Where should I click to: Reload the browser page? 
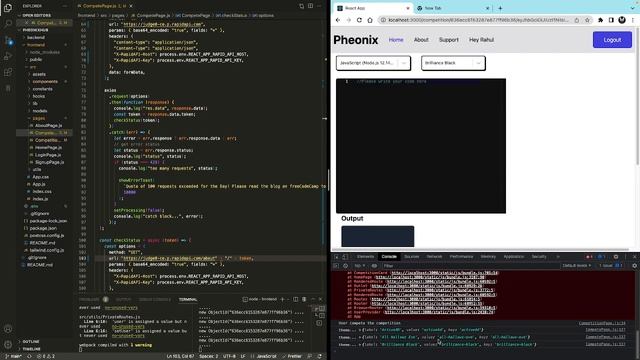click(359, 20)
